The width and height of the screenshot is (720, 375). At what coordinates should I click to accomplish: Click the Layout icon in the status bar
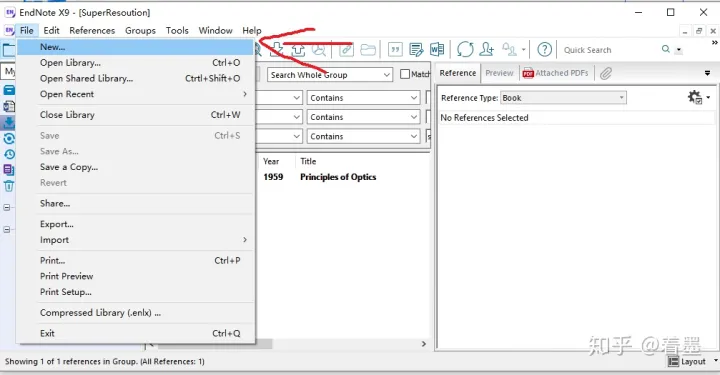pyautogui.click(x=673, y=362)
